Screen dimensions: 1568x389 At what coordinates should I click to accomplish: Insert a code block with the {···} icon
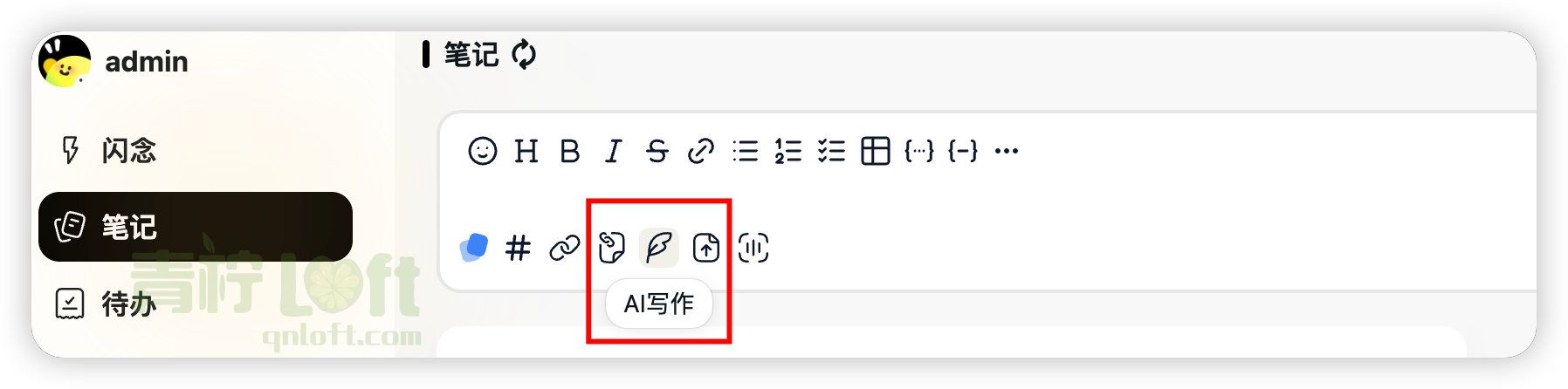(x=919, y=151)
